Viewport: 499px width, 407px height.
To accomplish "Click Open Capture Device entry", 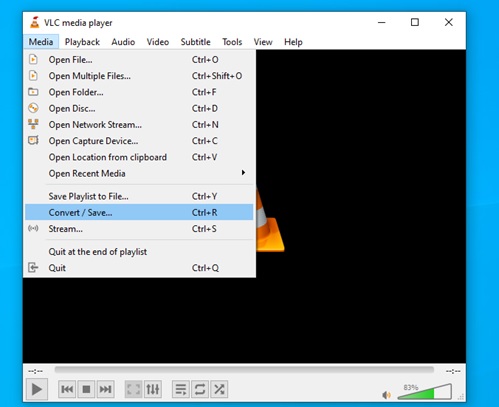I will [139, 141].
